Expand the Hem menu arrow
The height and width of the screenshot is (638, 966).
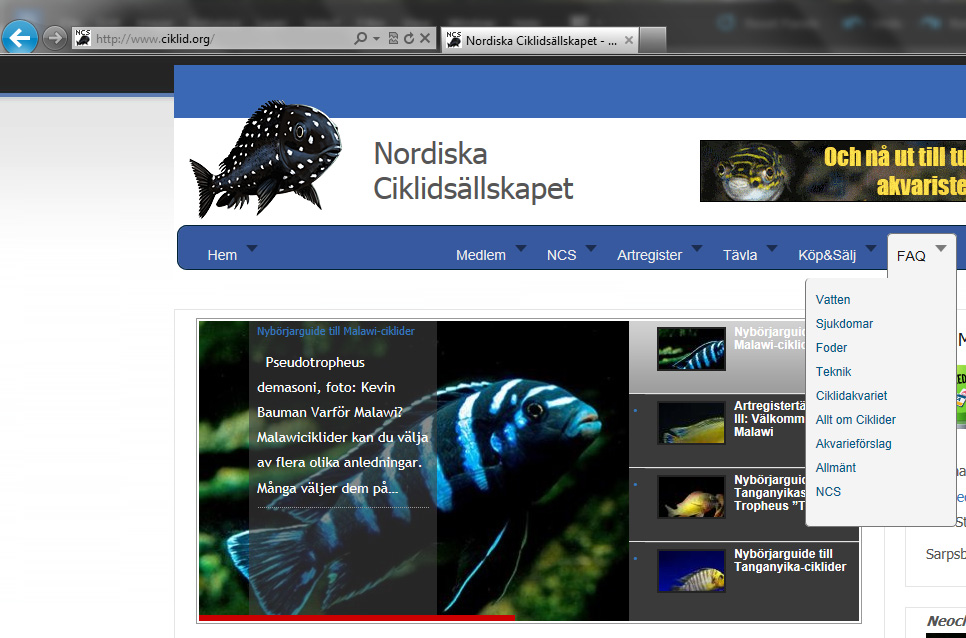[x=251, y=248]
